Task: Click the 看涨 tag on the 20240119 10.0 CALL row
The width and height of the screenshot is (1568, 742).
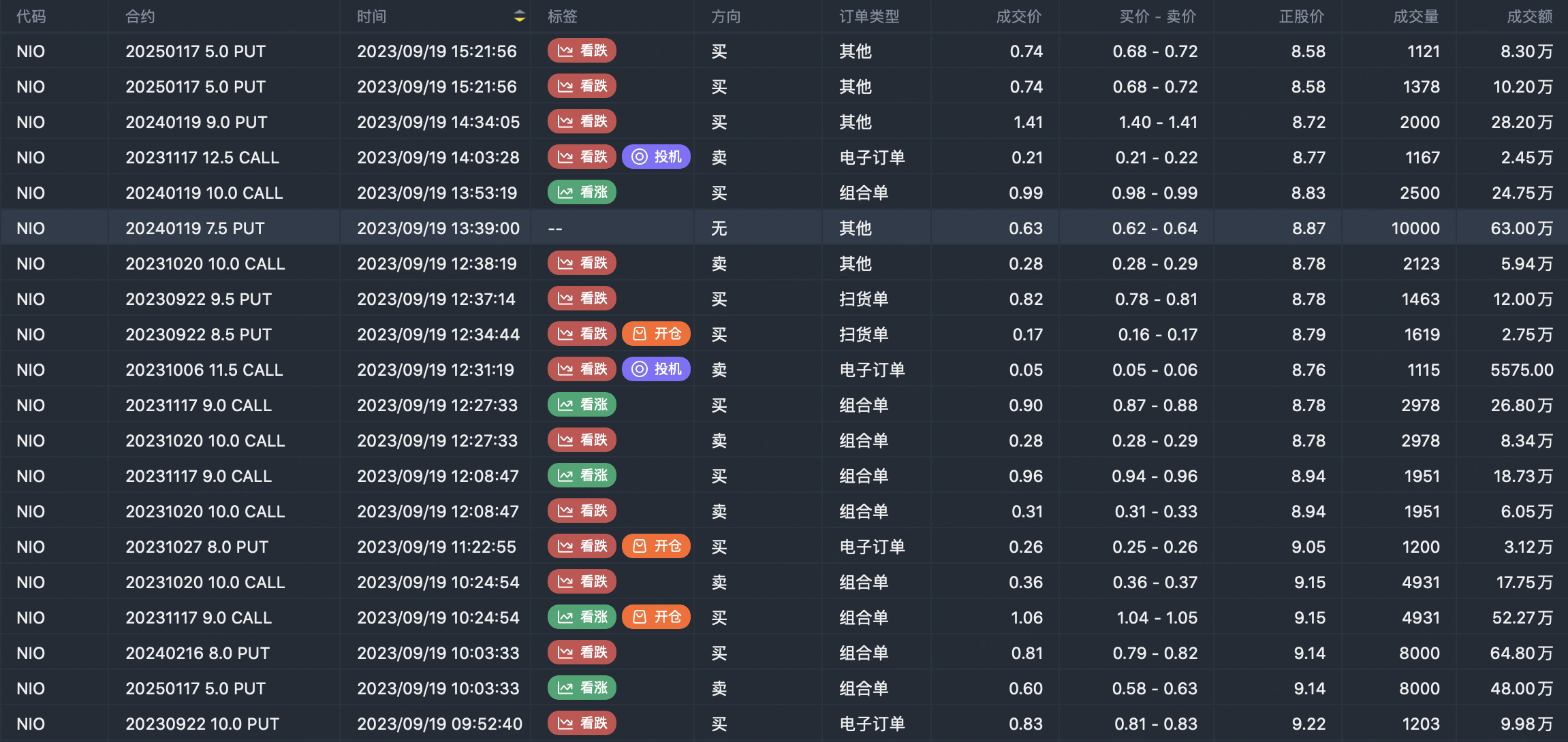Action: tap(582, 193)
